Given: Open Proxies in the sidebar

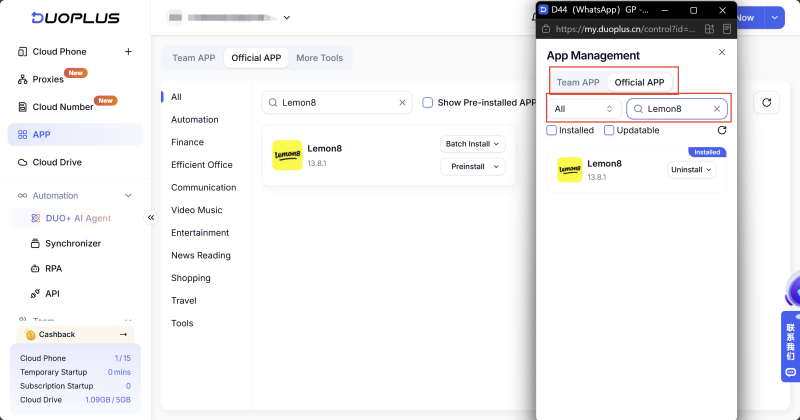Looking at the screenshot, I should click(48, 79).
